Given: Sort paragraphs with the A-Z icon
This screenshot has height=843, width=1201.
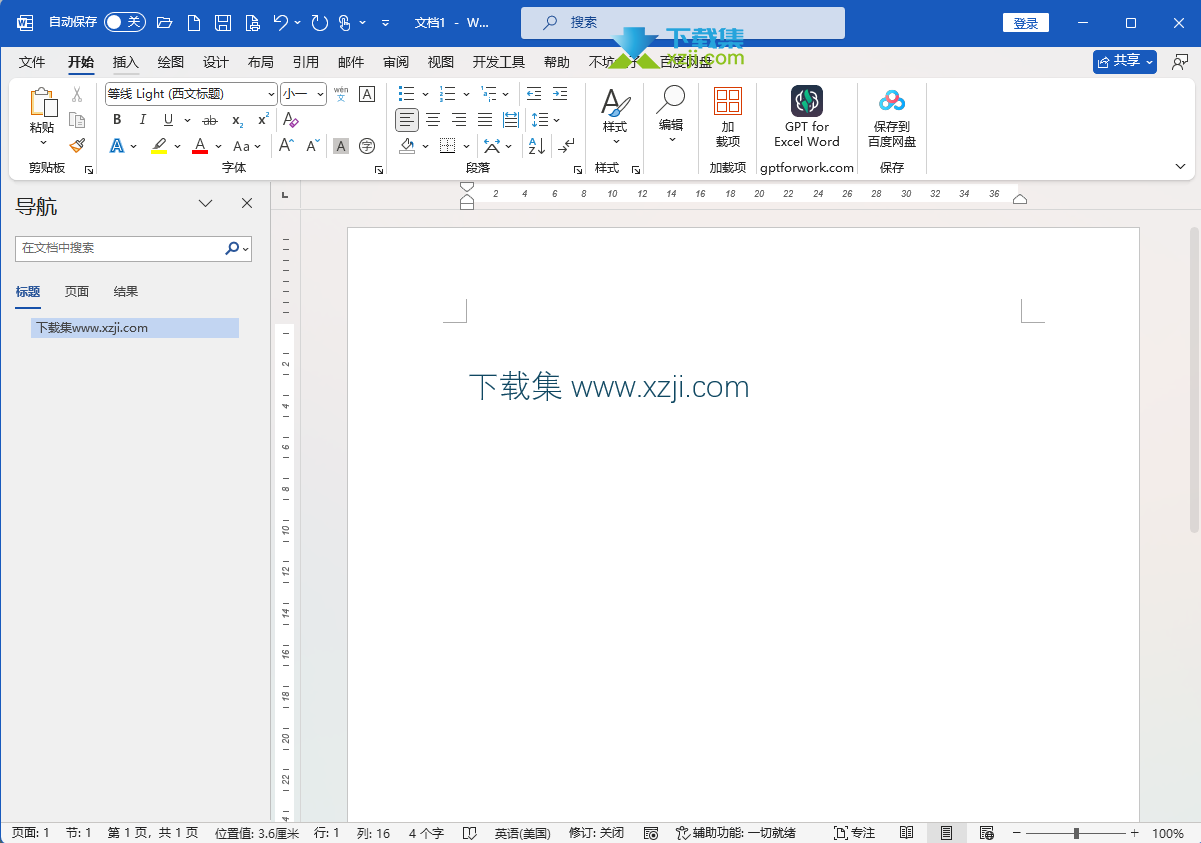Looking at the screenshot, I should [537, 146].
